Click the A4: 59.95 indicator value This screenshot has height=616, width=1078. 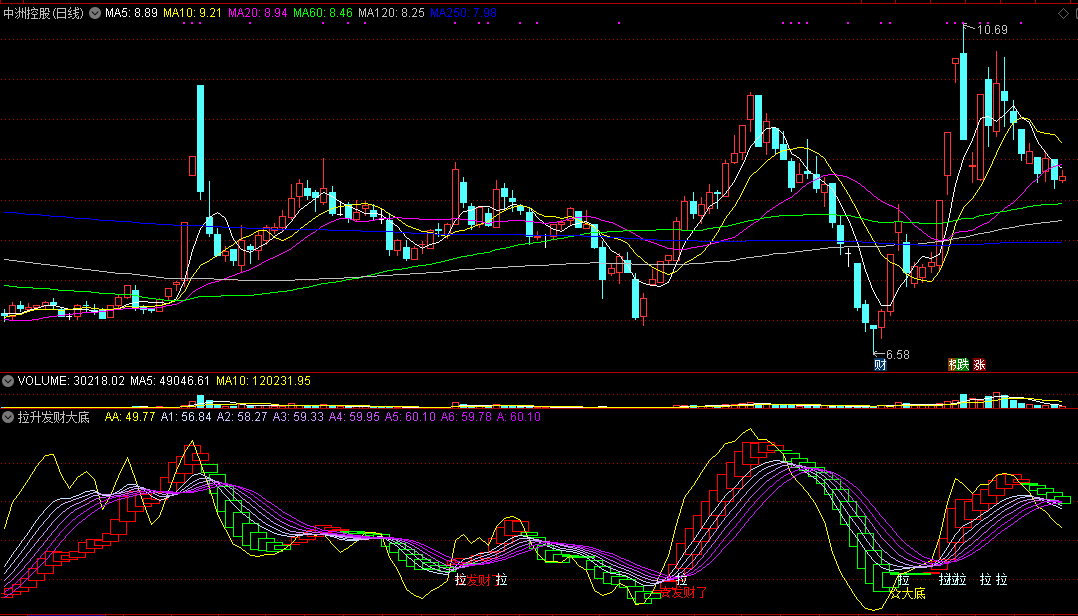(x=354, y=417)
